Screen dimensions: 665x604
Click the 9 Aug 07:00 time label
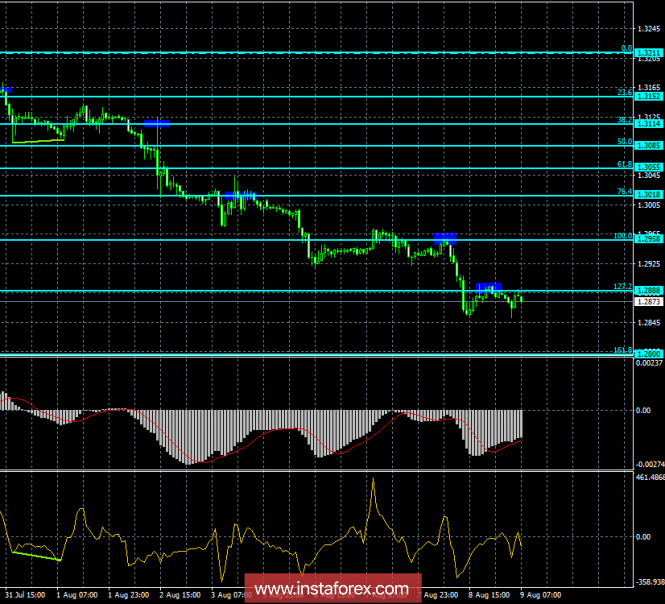click(541, 595)
